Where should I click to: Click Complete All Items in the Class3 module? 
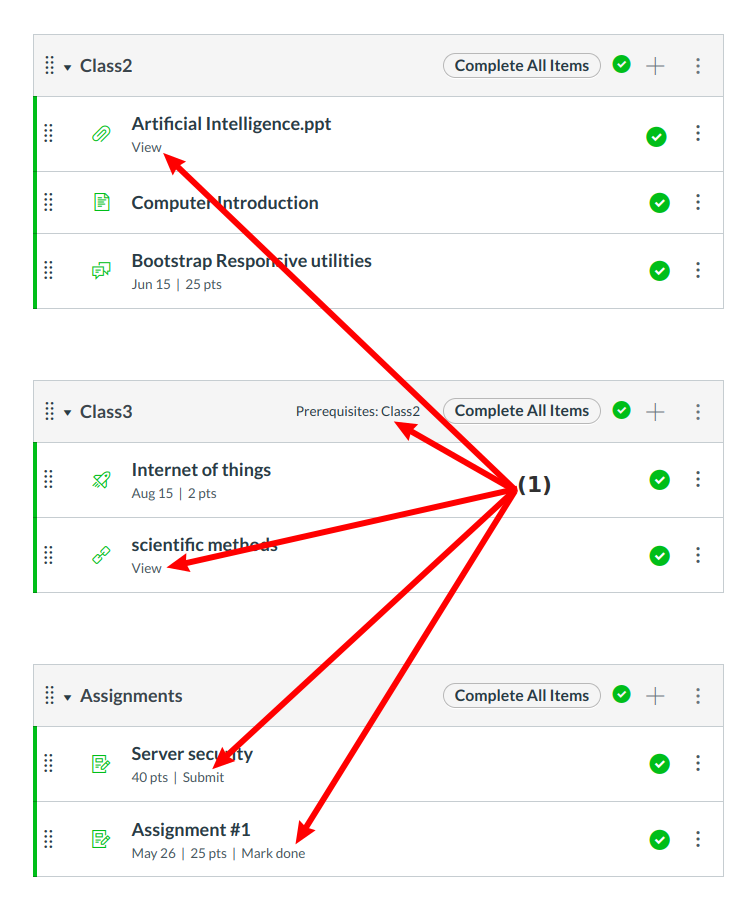pos(522,411)
